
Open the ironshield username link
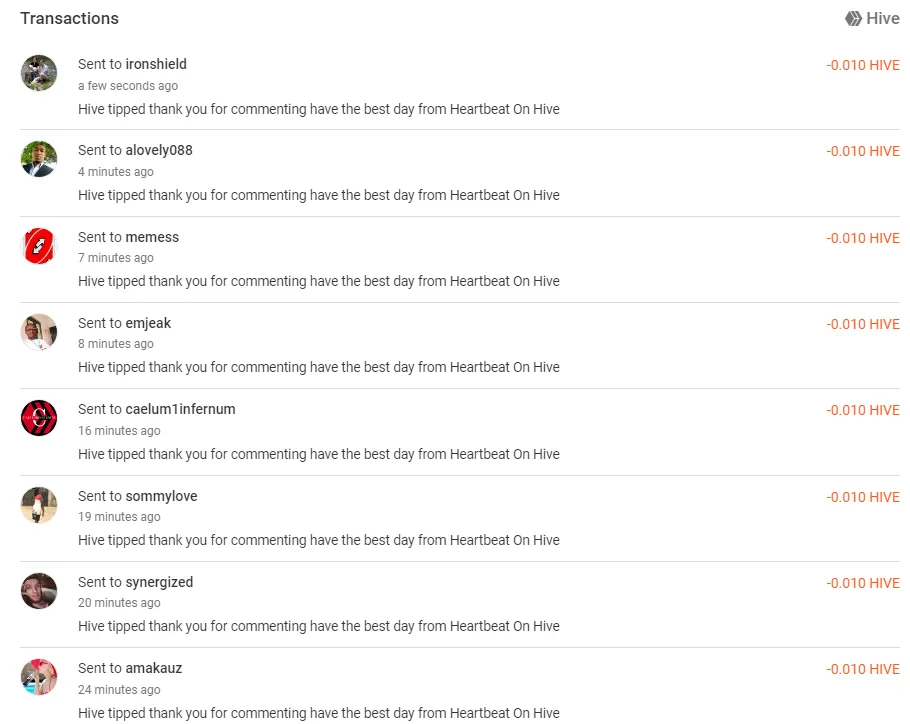(156, 64)
